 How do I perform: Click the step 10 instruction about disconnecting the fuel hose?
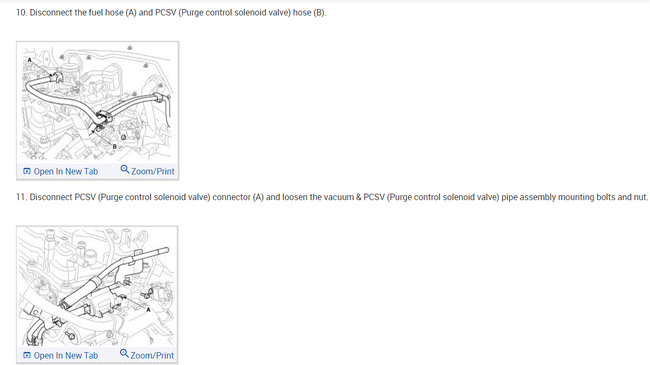point(171,13)
